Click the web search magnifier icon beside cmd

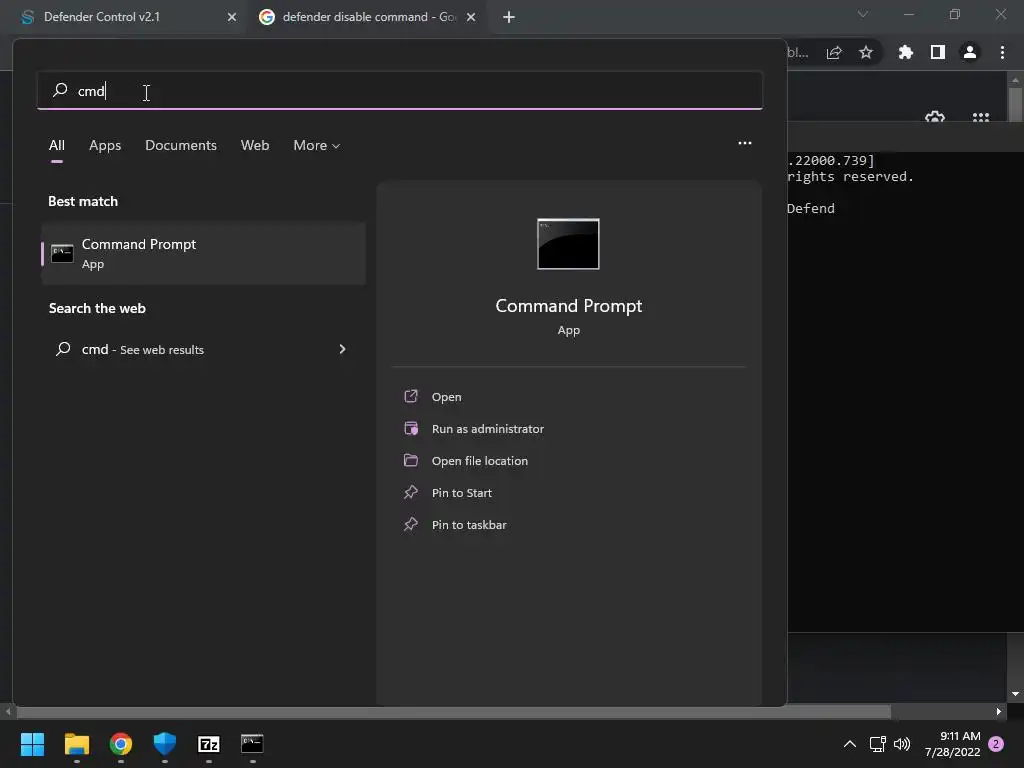coord(63,349)
